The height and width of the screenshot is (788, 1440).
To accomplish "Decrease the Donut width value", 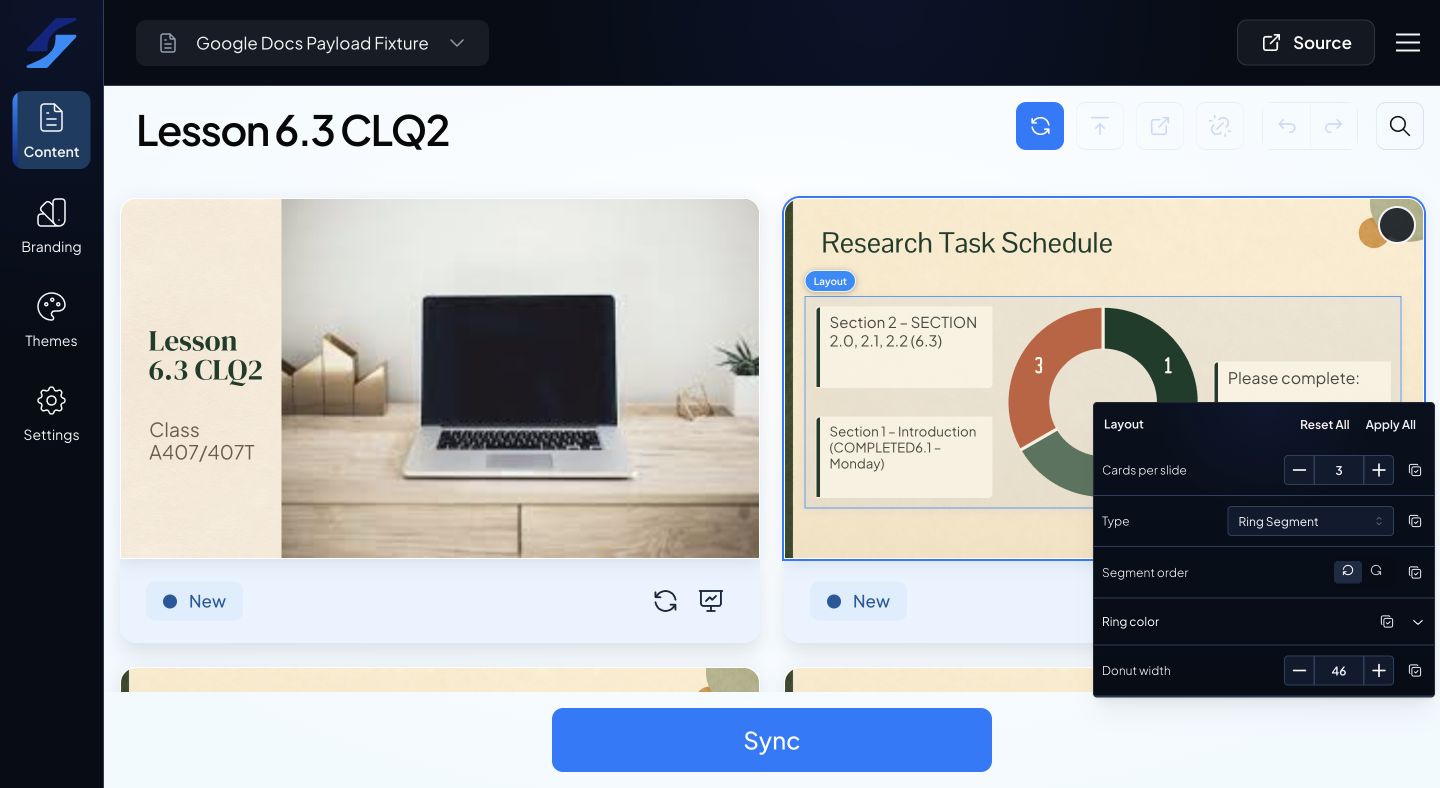I will (1299, 671).
